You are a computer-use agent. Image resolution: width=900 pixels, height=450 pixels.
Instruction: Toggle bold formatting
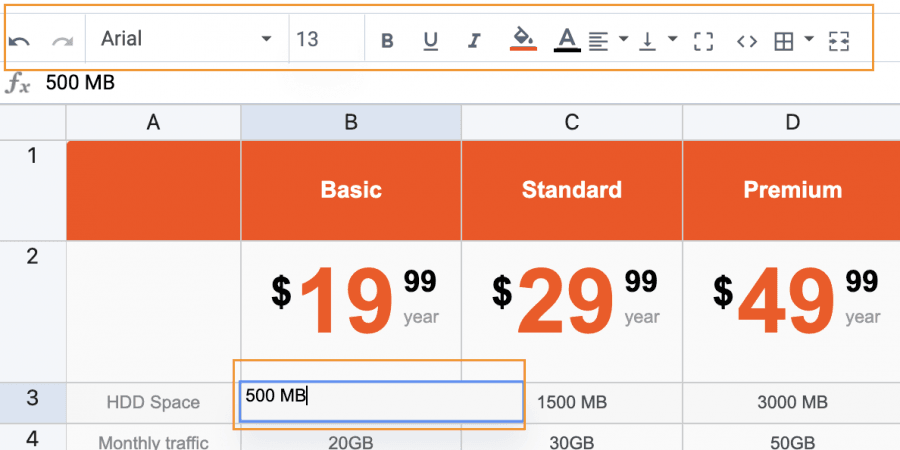pos(388,41)
